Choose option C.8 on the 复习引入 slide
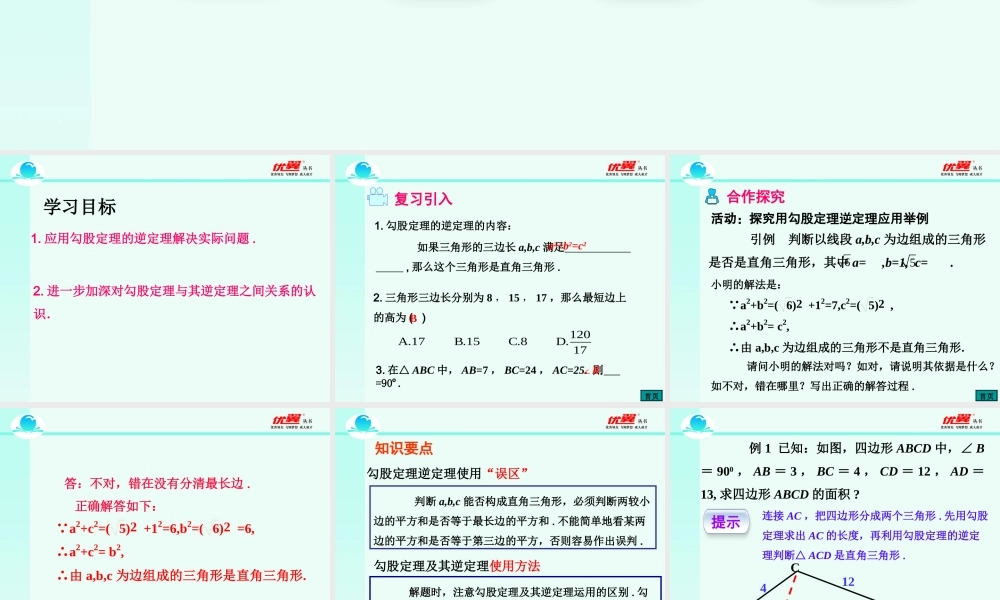 click(x=518, y=340)
